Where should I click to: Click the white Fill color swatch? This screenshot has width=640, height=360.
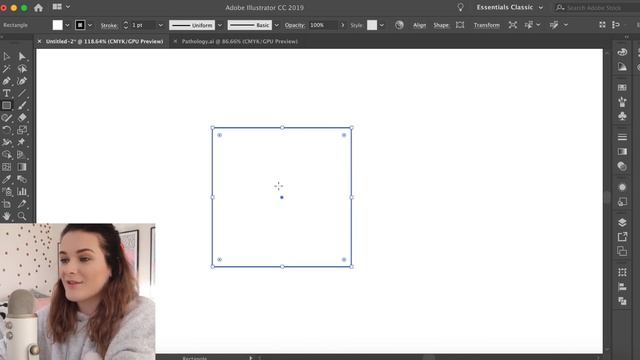(58, 25)
